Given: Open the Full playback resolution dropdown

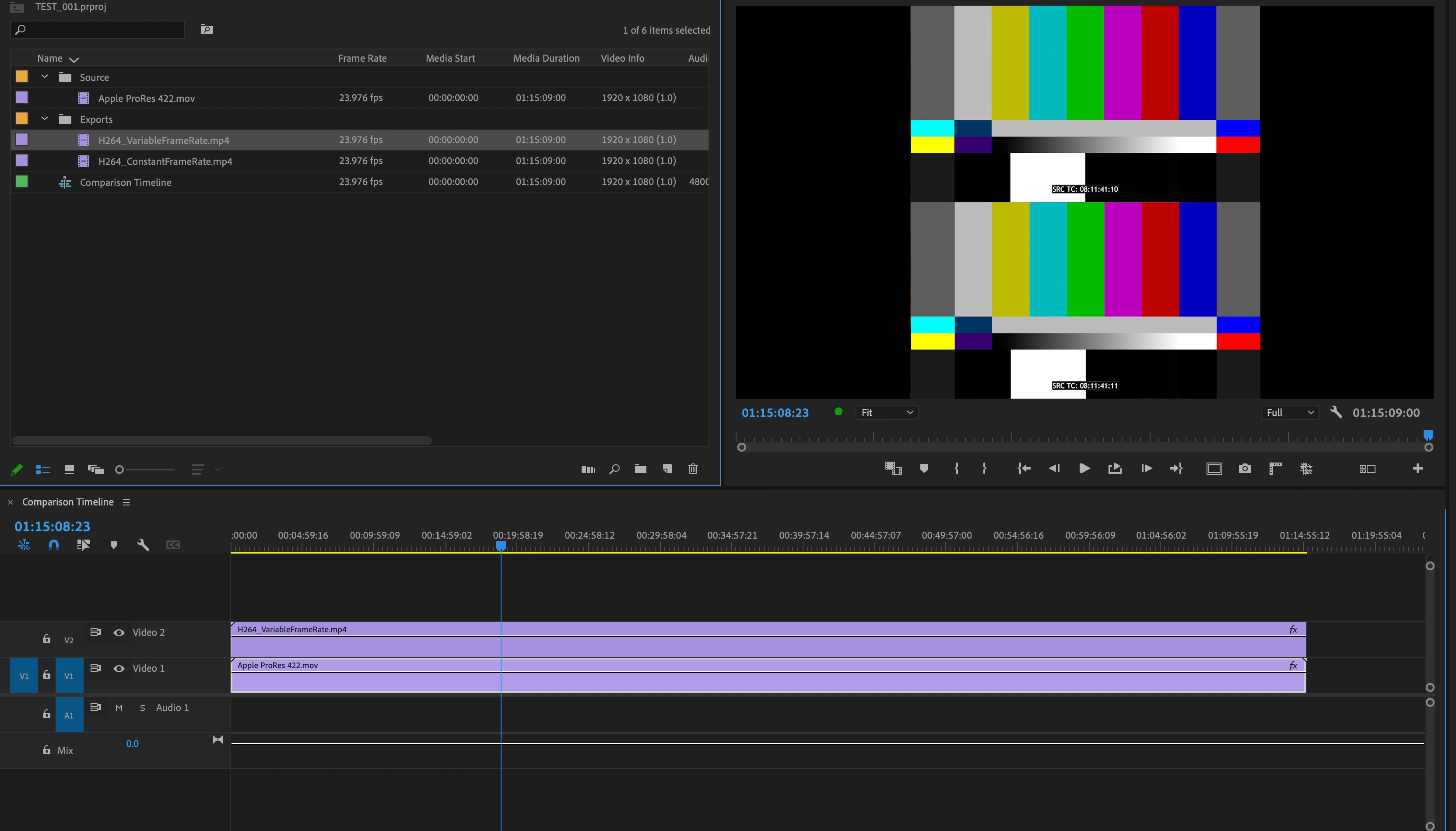Looking at the screenshot, I should (x=1289, y=413).
